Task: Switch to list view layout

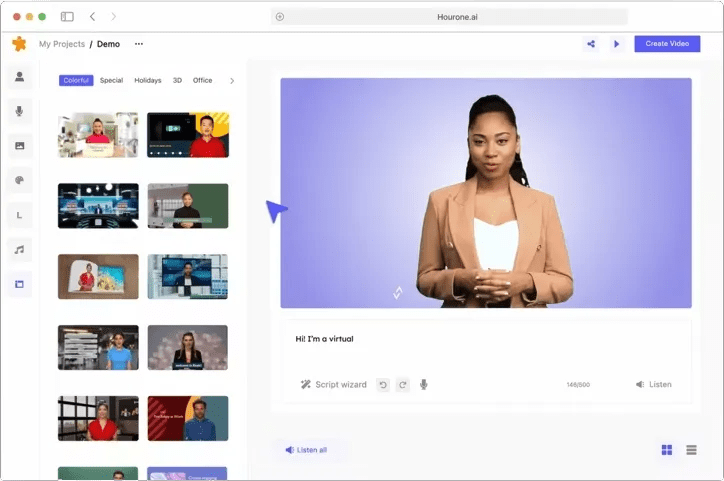Action: tap(691, 450)
